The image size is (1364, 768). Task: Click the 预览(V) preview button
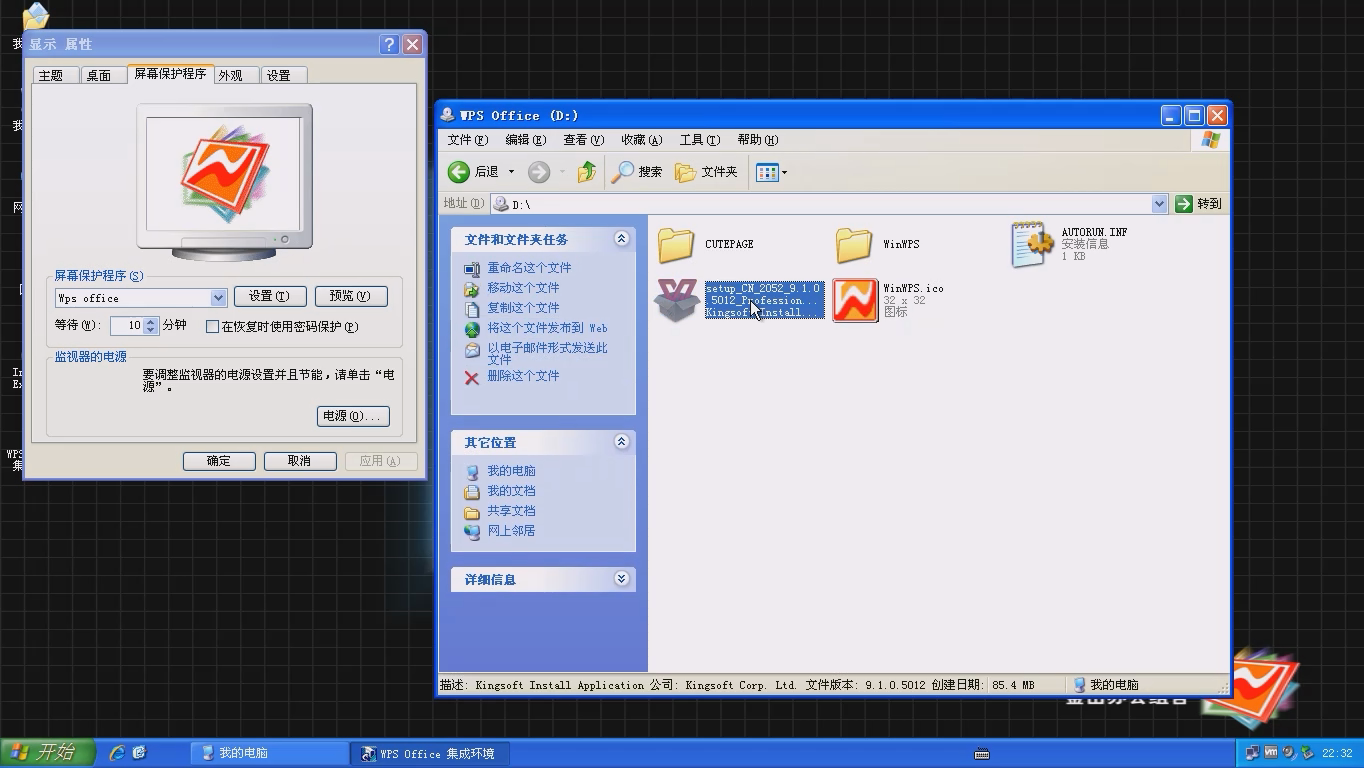point(351,296)
